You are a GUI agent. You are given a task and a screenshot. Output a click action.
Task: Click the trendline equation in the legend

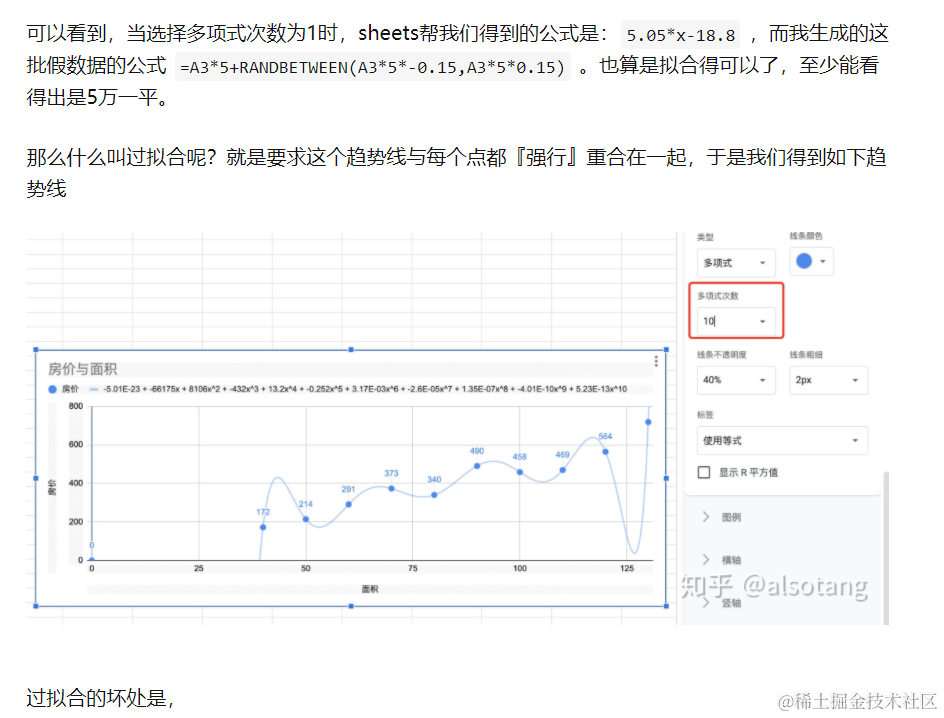point(365,389)
